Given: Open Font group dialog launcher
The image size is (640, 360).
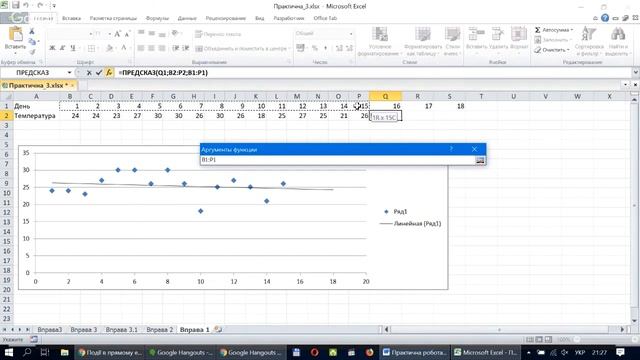Looking at the screenshot, I should (x=130, y=62).
